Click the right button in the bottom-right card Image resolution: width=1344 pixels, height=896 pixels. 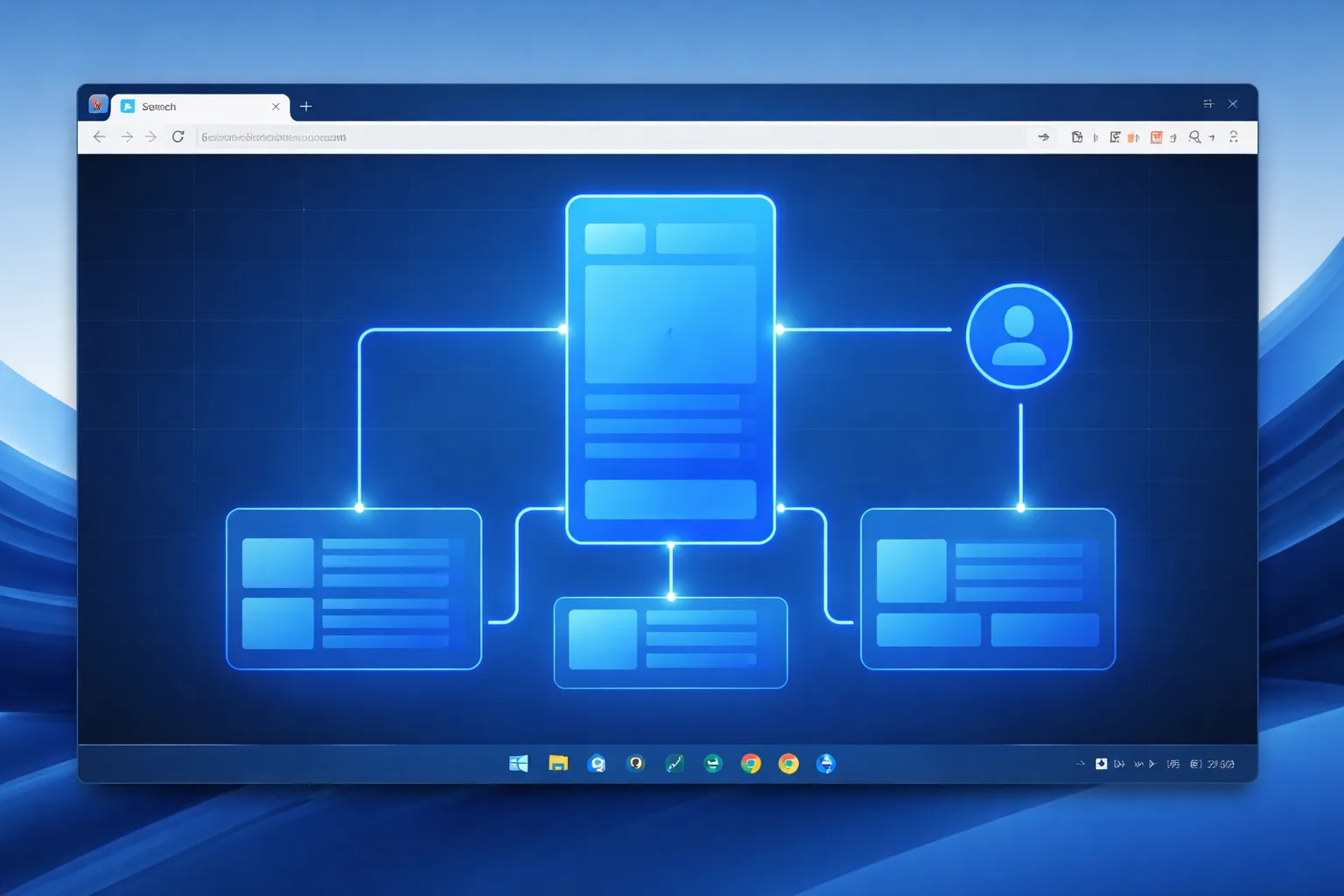(1045, 630)
